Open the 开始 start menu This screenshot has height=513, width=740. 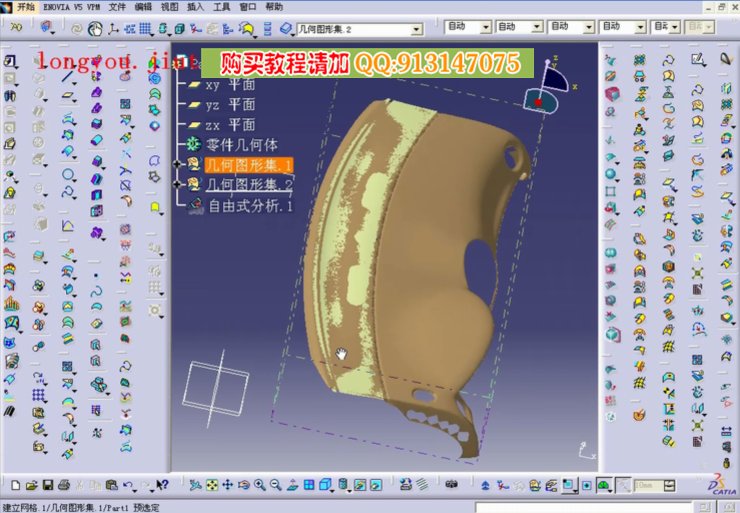coord(25,6)
